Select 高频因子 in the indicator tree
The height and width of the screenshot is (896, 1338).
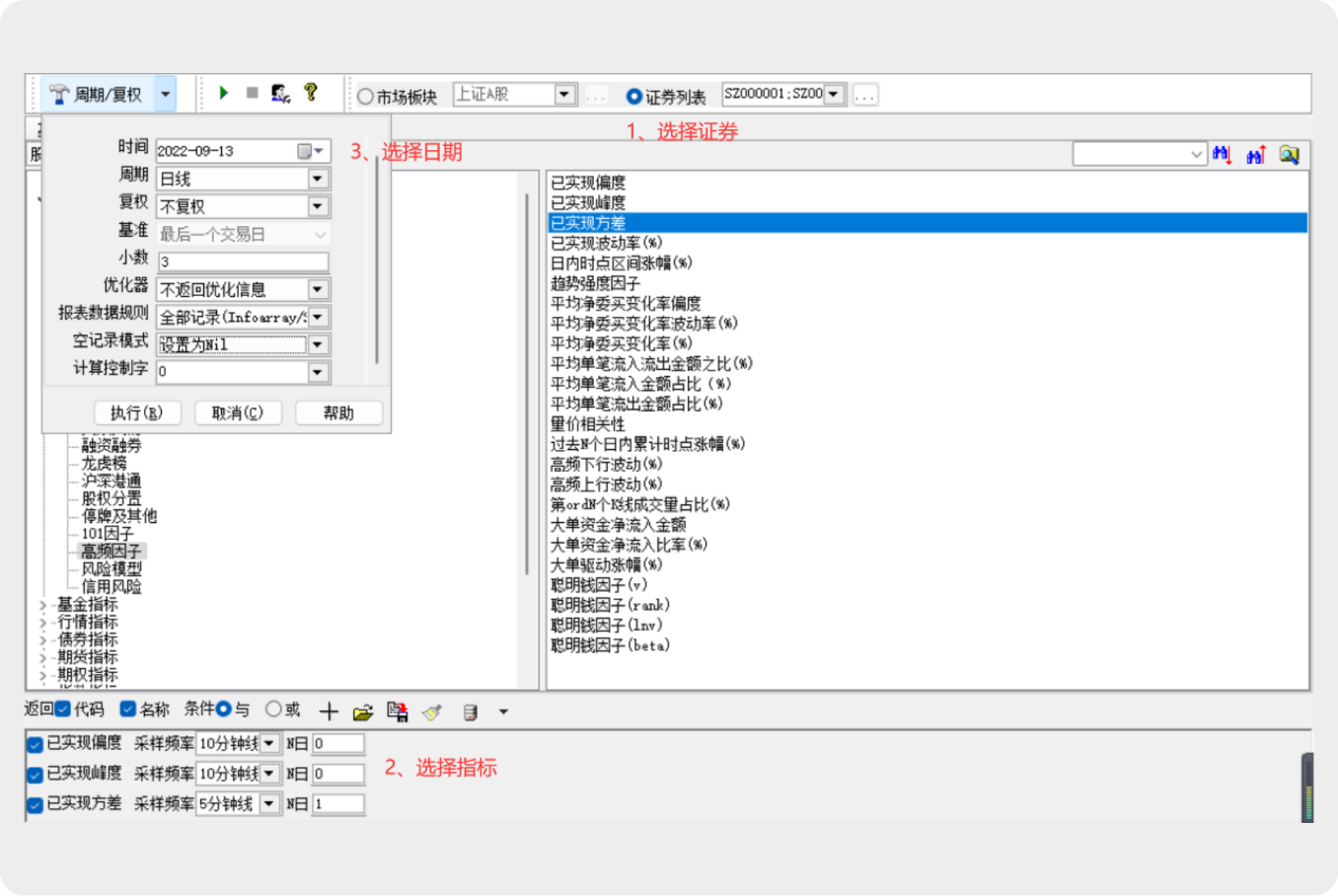111,552
